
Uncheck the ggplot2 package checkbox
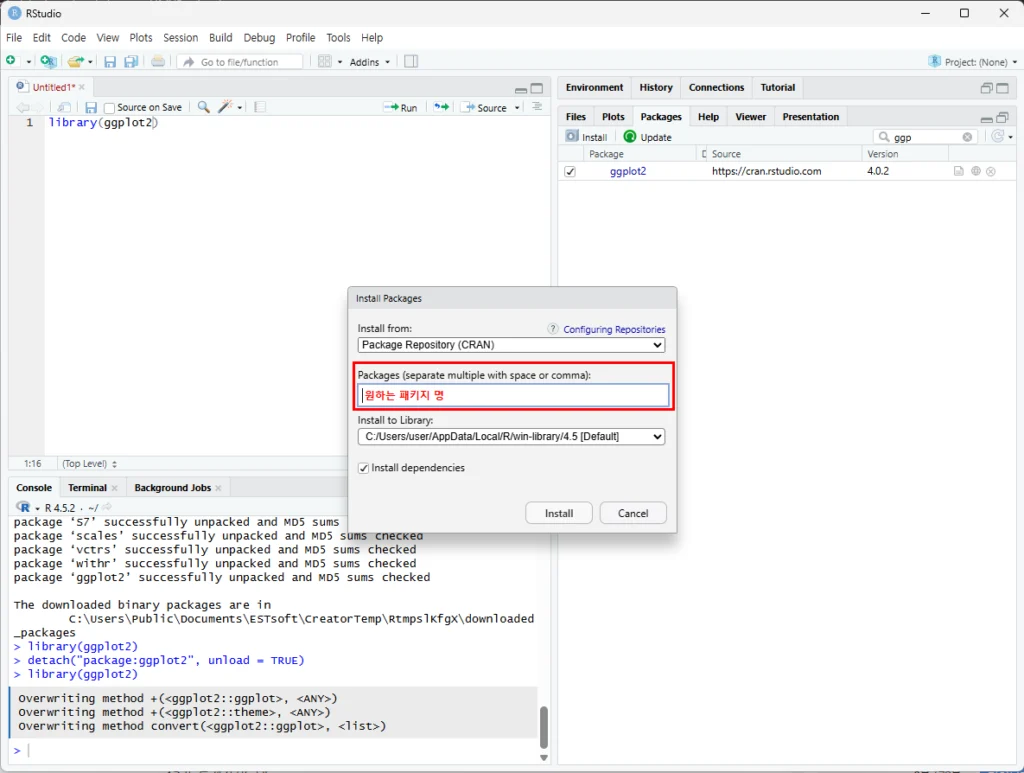(x=570, y=171)
